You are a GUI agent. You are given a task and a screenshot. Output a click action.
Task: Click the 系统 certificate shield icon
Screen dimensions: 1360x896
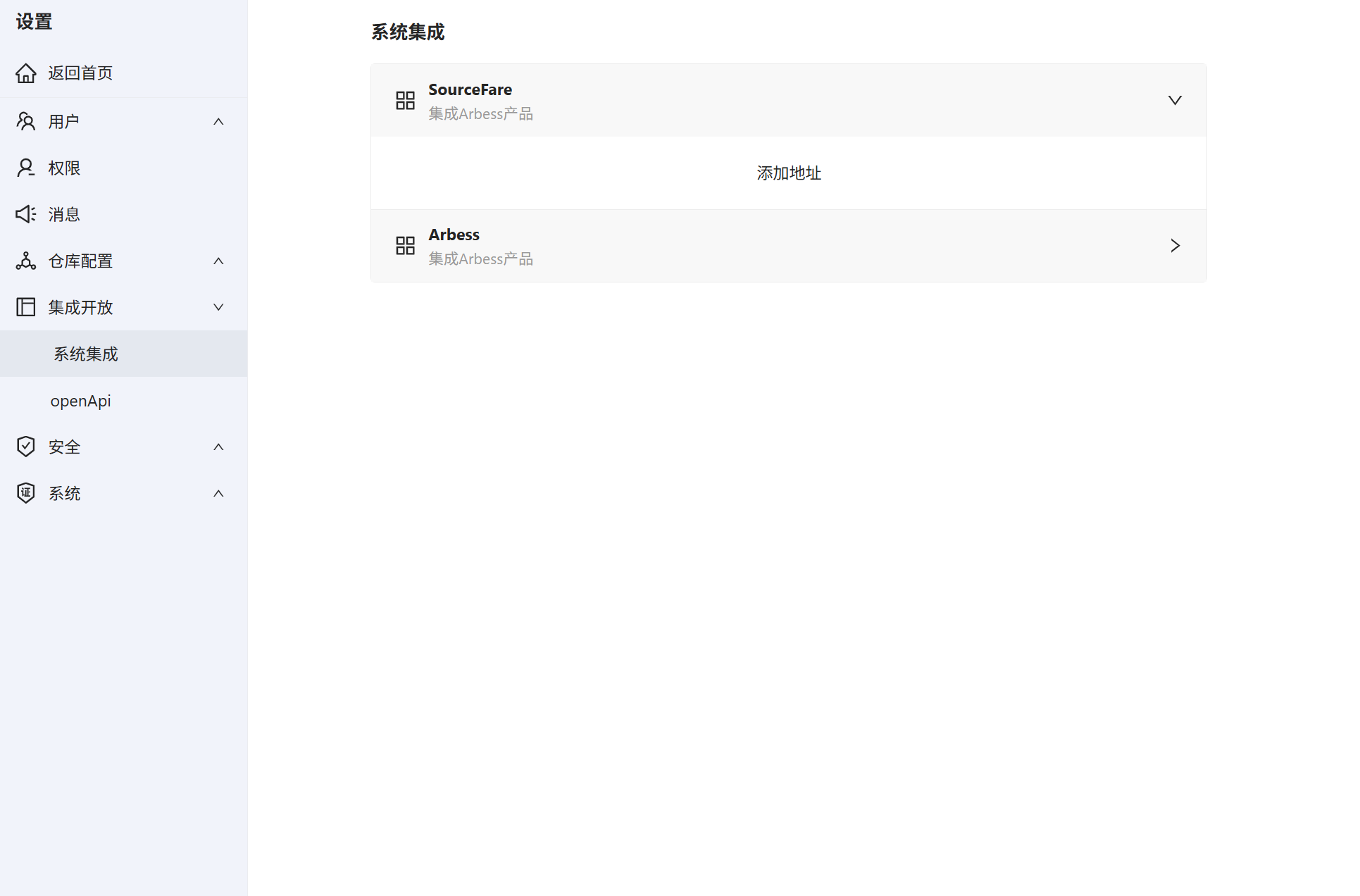coord(26,493)
